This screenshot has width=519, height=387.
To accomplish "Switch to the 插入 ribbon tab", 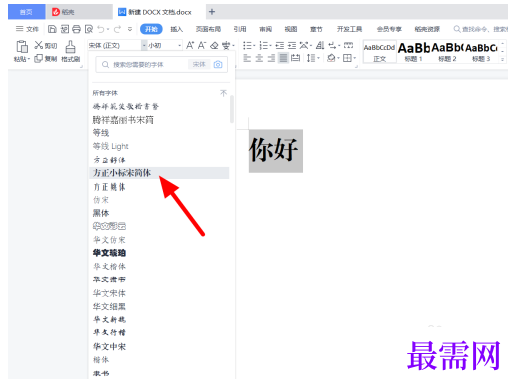I will tap(177, 29).
